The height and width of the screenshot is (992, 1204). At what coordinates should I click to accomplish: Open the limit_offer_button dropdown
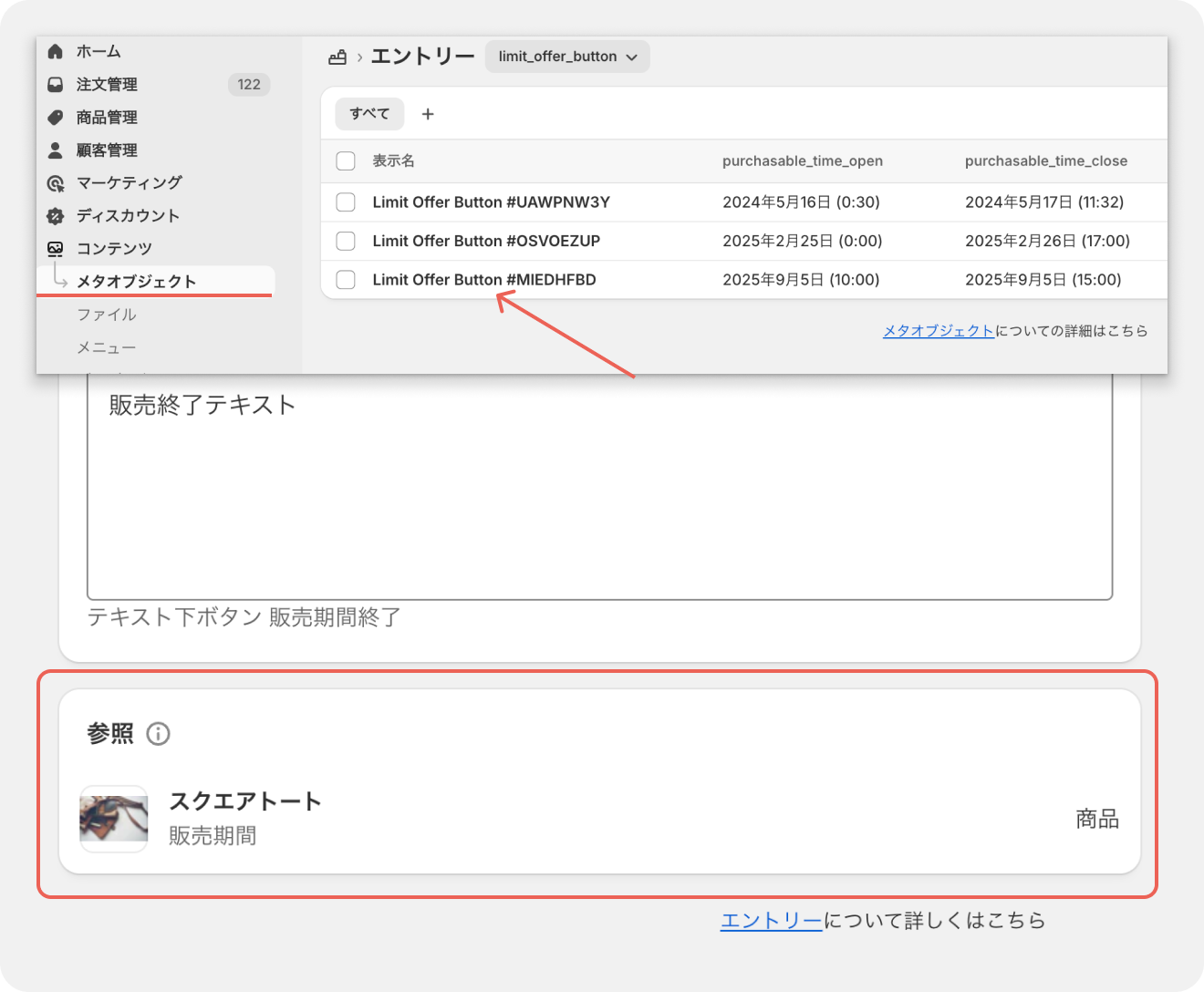point(566,57)
